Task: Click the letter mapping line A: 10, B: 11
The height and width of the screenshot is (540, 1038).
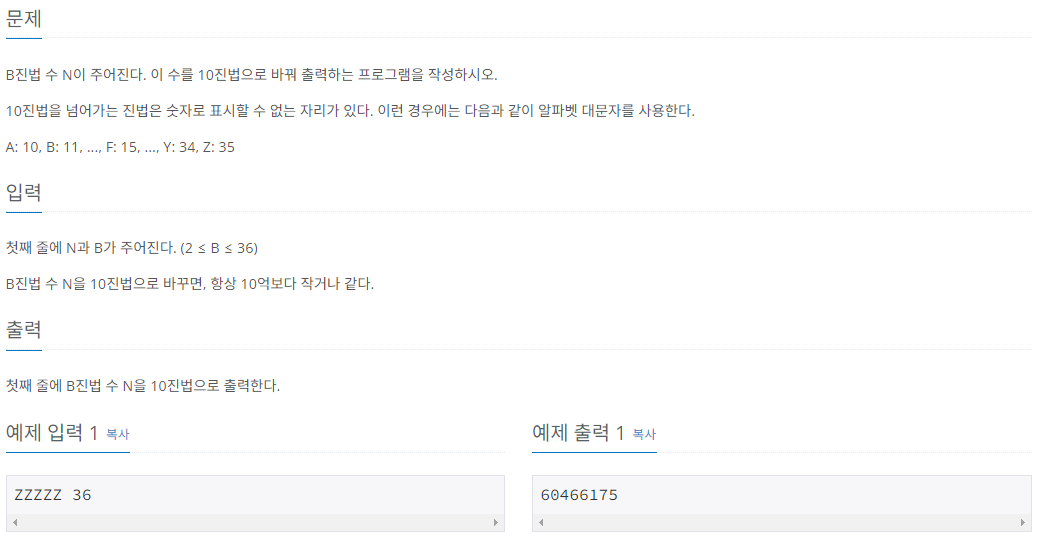Action: 120,147
